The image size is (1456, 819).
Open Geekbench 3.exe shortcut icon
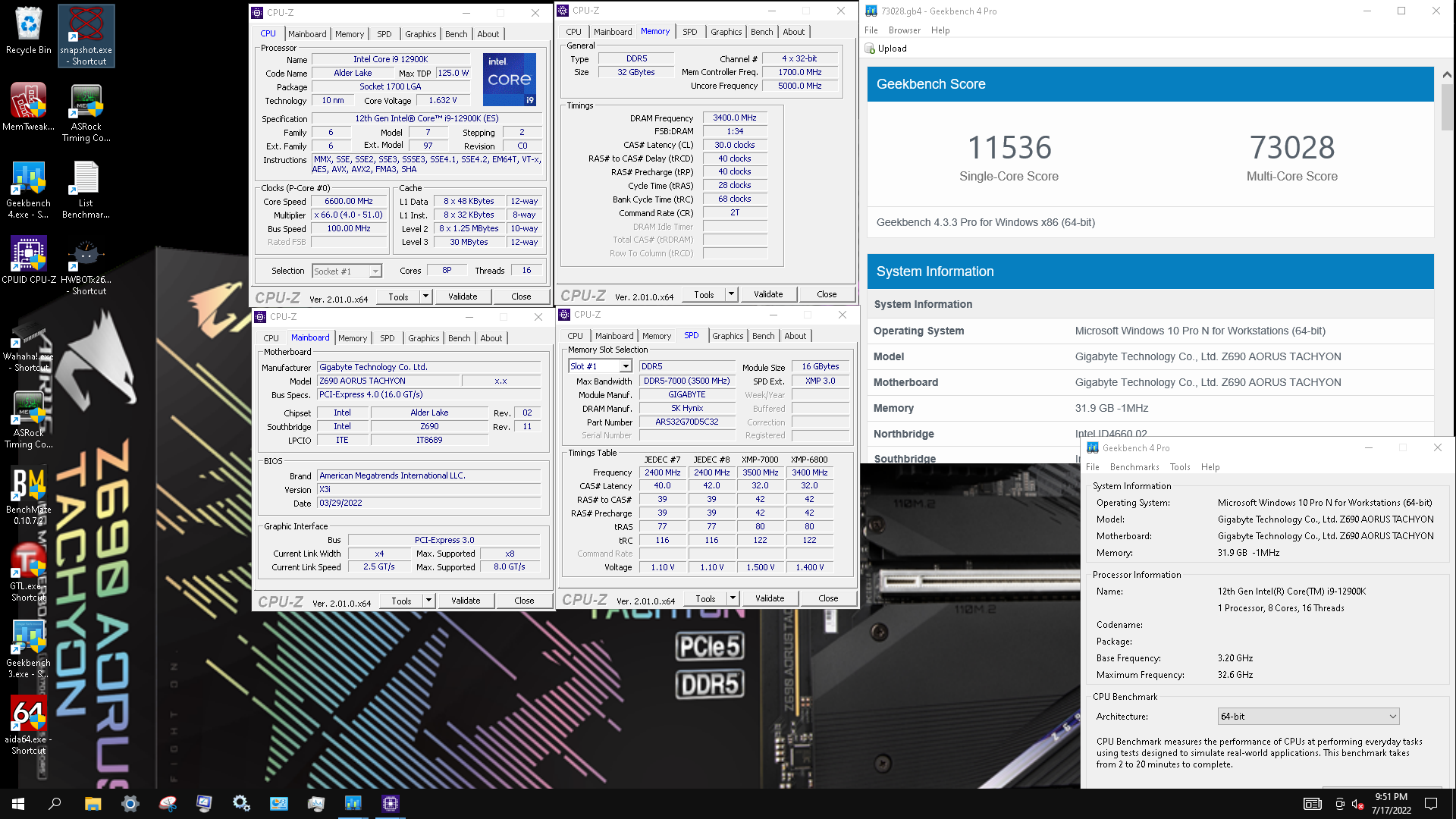(29, 650)
